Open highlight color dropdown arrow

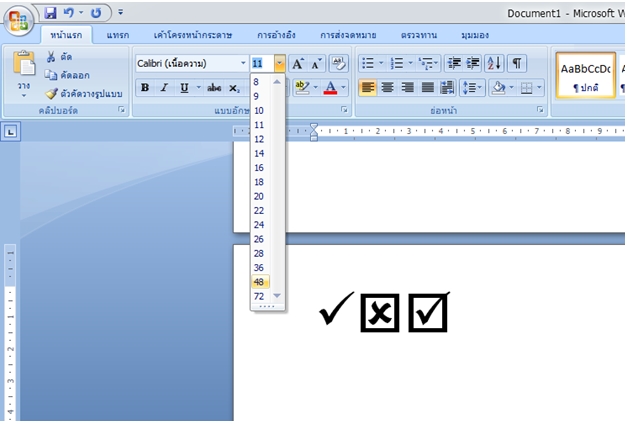tap(316, 88)
